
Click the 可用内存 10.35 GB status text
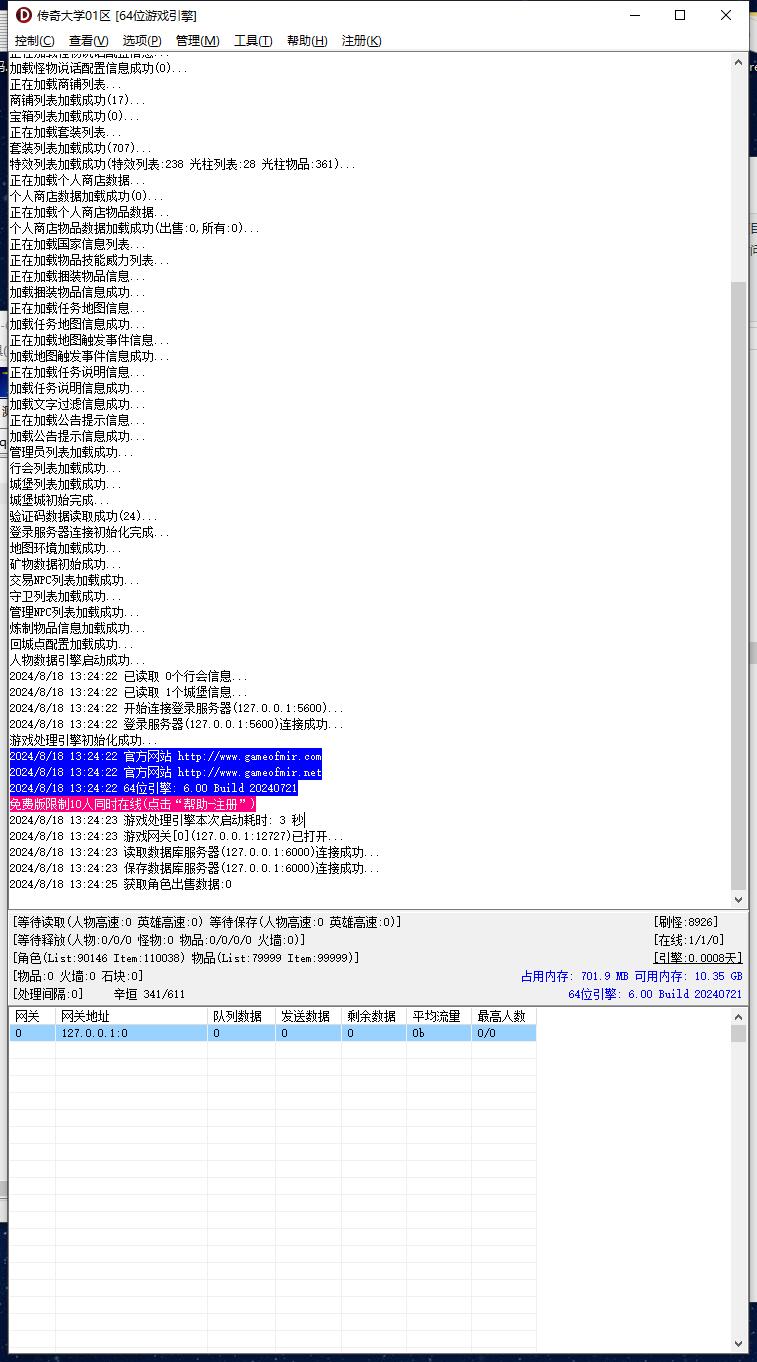689,976
